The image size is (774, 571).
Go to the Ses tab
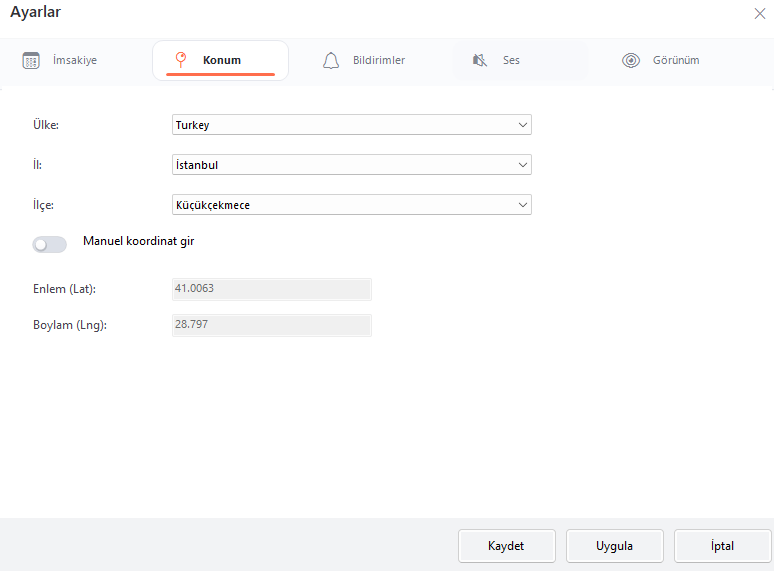[511, 60]
